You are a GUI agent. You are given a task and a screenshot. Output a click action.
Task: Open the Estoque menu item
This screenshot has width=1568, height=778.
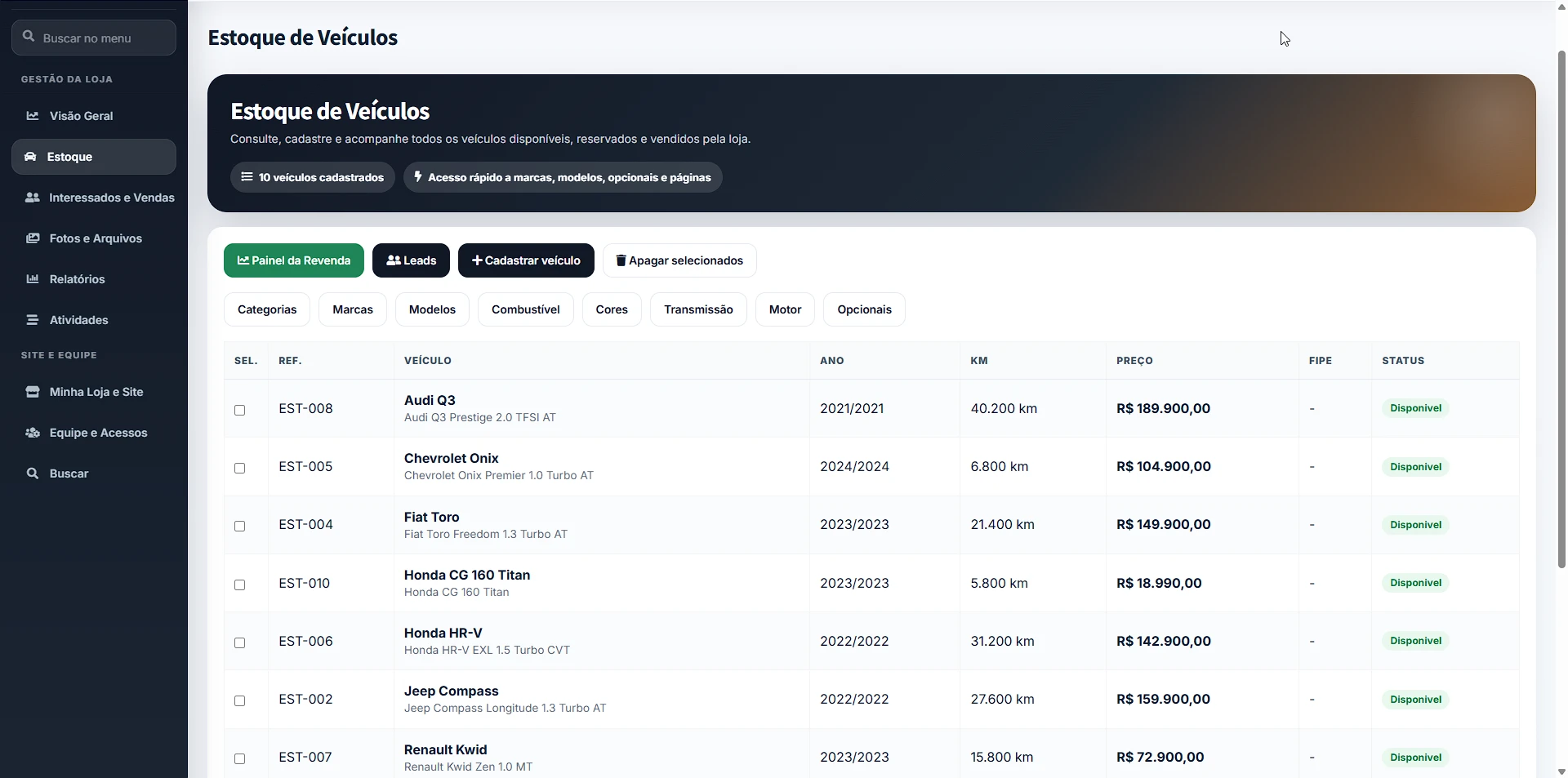coord(94,157)
